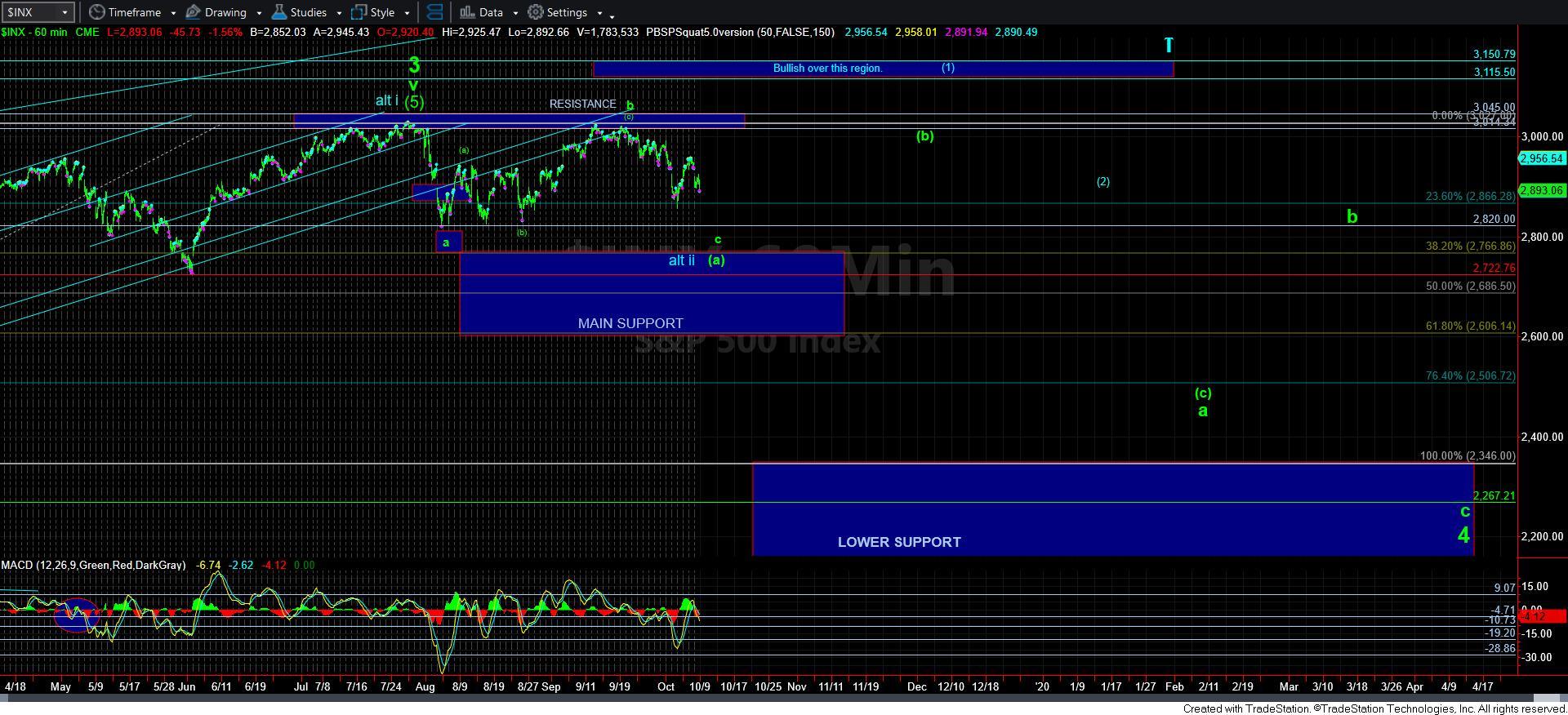The image size is (1568, 715).
Task: Select the 'MAIN SUPPORT' zone label
Action: click(630, 323)
